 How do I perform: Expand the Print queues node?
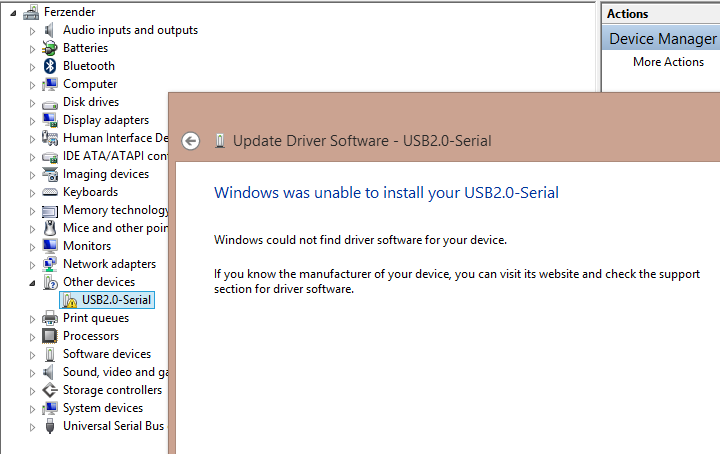point(32,319)
